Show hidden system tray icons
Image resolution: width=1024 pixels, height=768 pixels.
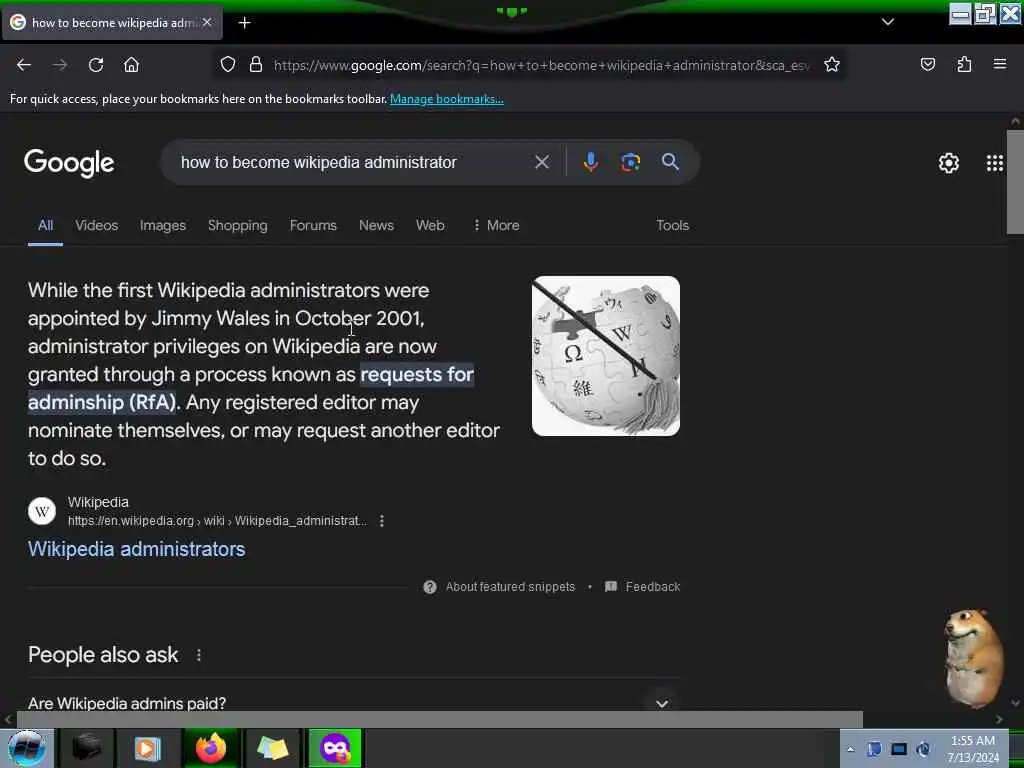850,750
